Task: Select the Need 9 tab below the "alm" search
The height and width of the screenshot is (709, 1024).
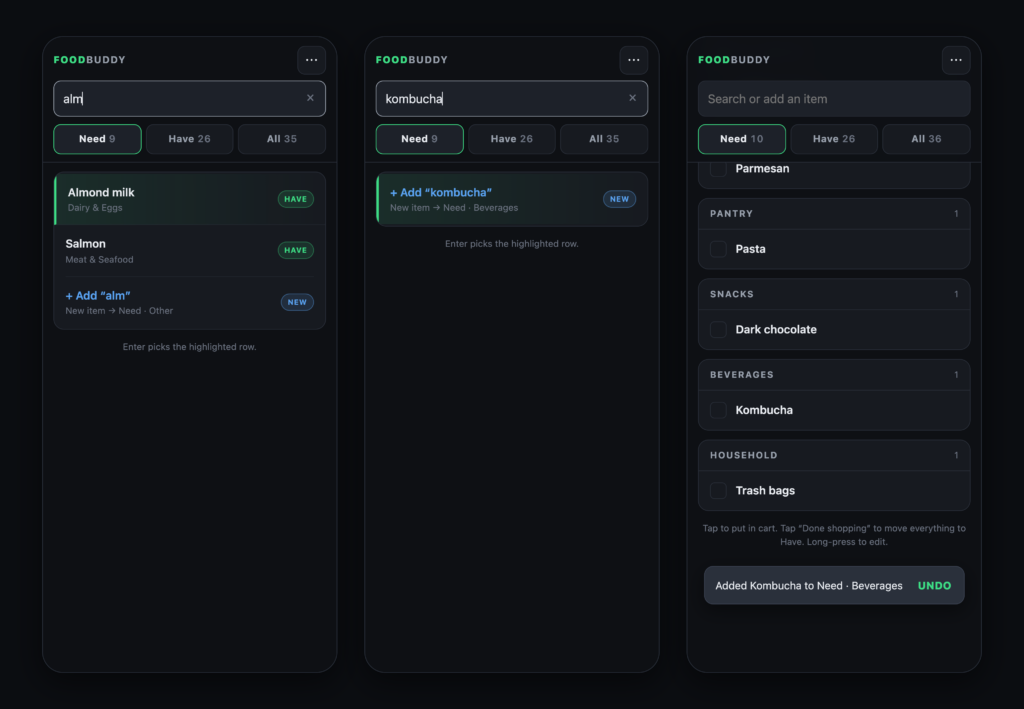Action: [97, 139]
